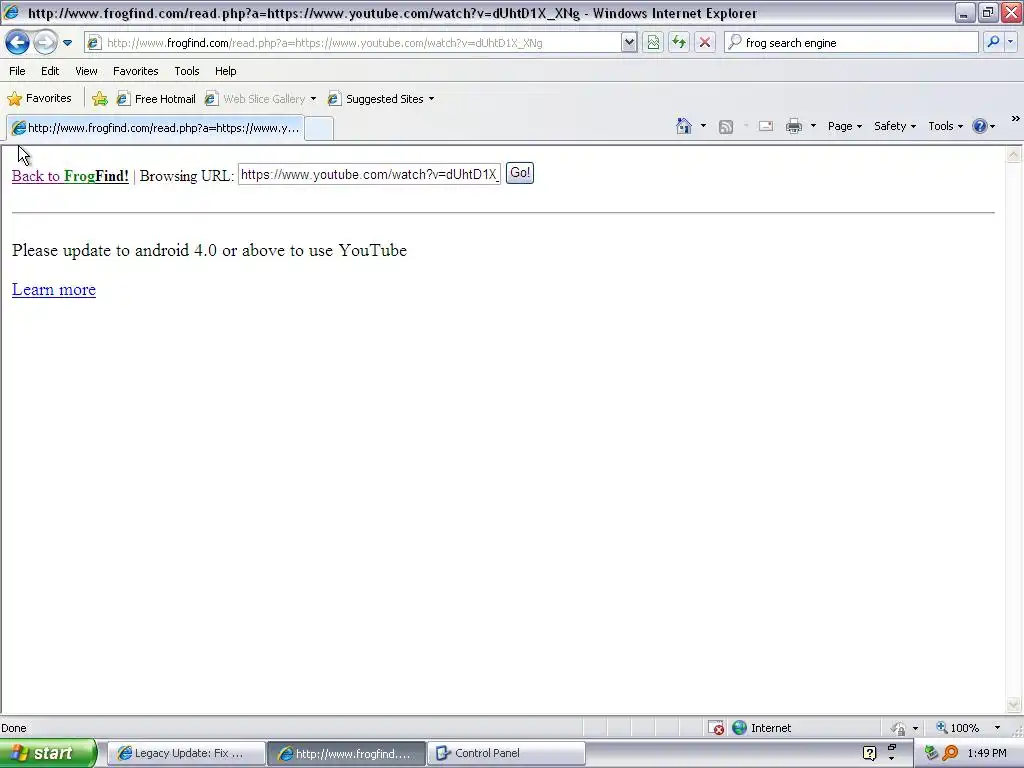Expand the Home button dropdown arrow
Viewport: 1024px width, 768px height.
point(703,126)
